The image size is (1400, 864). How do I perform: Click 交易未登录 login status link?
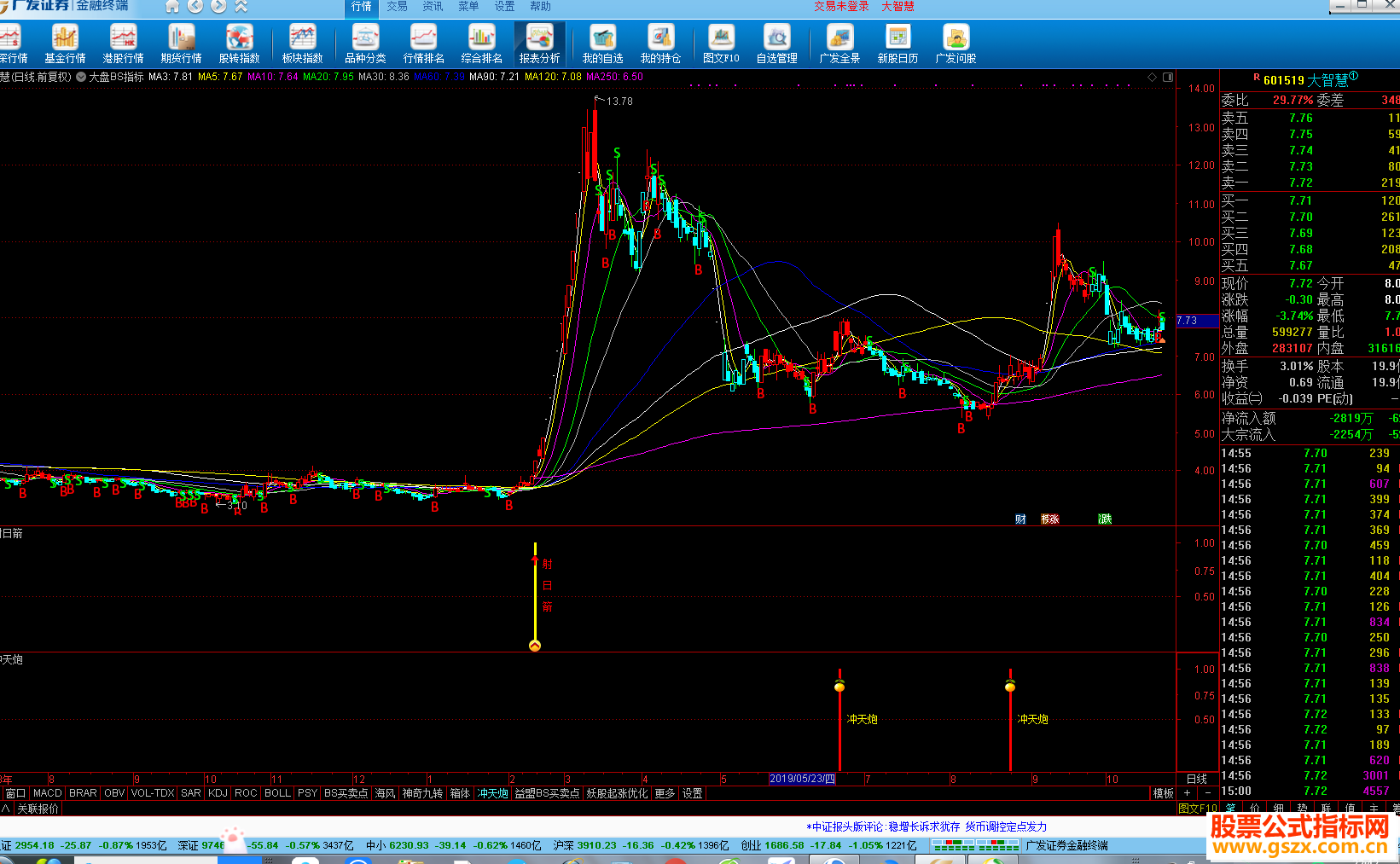(x=840, y=6)
